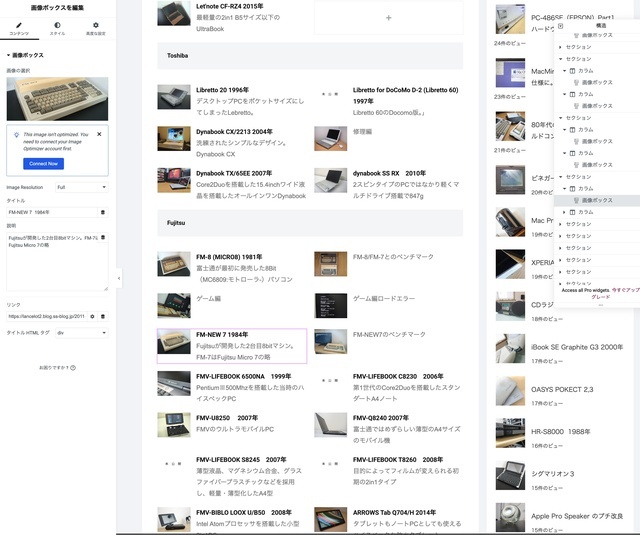Select the FMV-LIFEBOOK S8245 2007年 title
The image size is (640, 535).
(241, 460)
